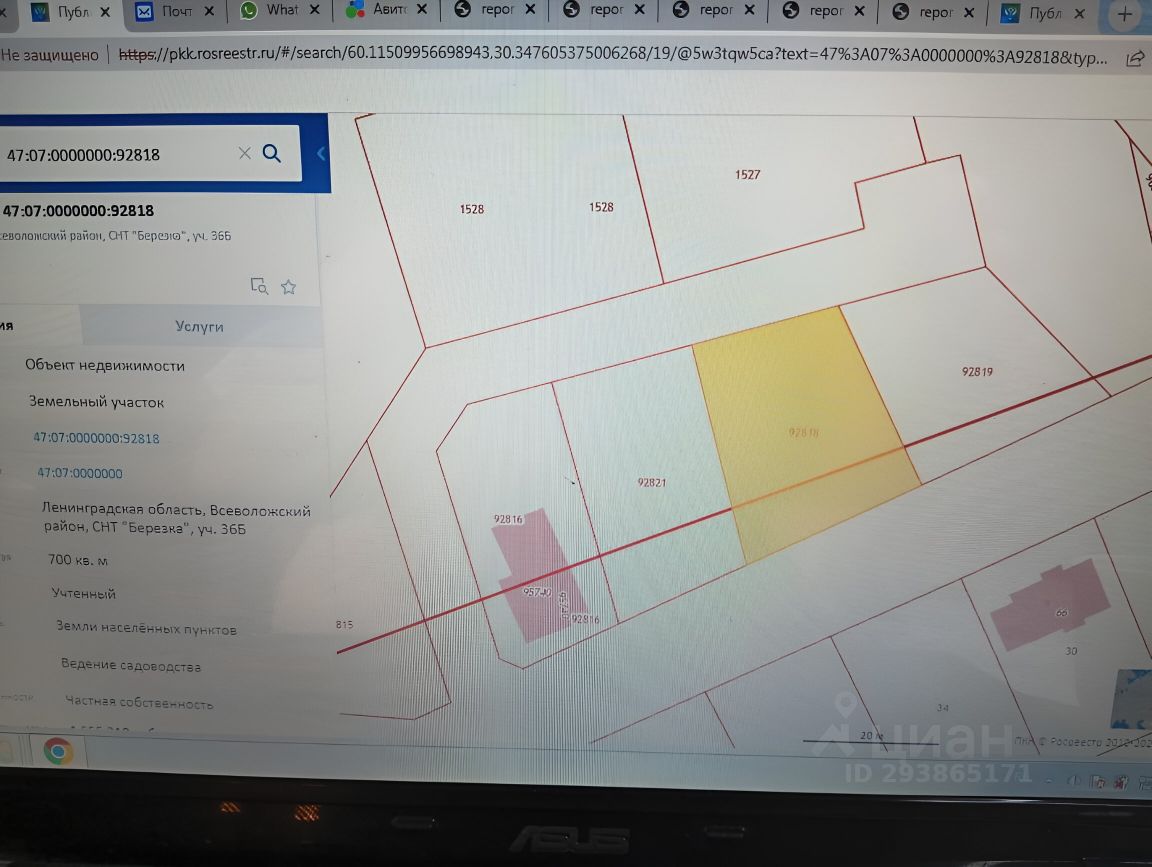Open link 47:07:0000000:92818 in details
Image resolution: width=1152 pixels, height=867 pixels.
pos(96,439)
